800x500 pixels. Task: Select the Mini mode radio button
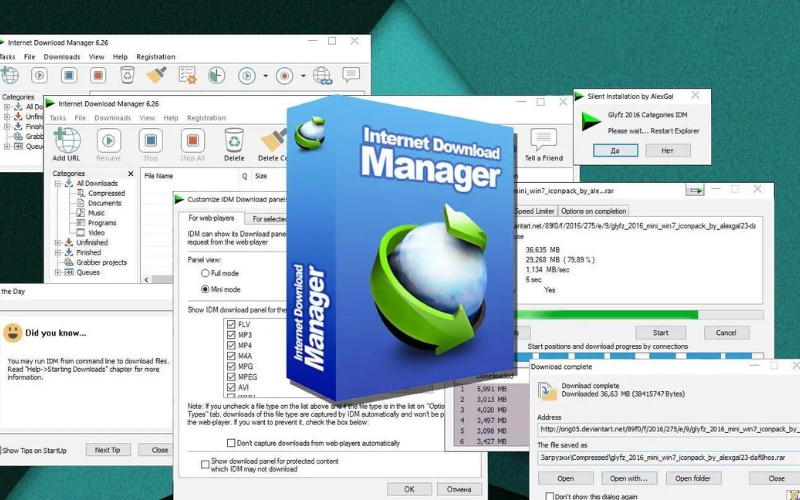205,289
